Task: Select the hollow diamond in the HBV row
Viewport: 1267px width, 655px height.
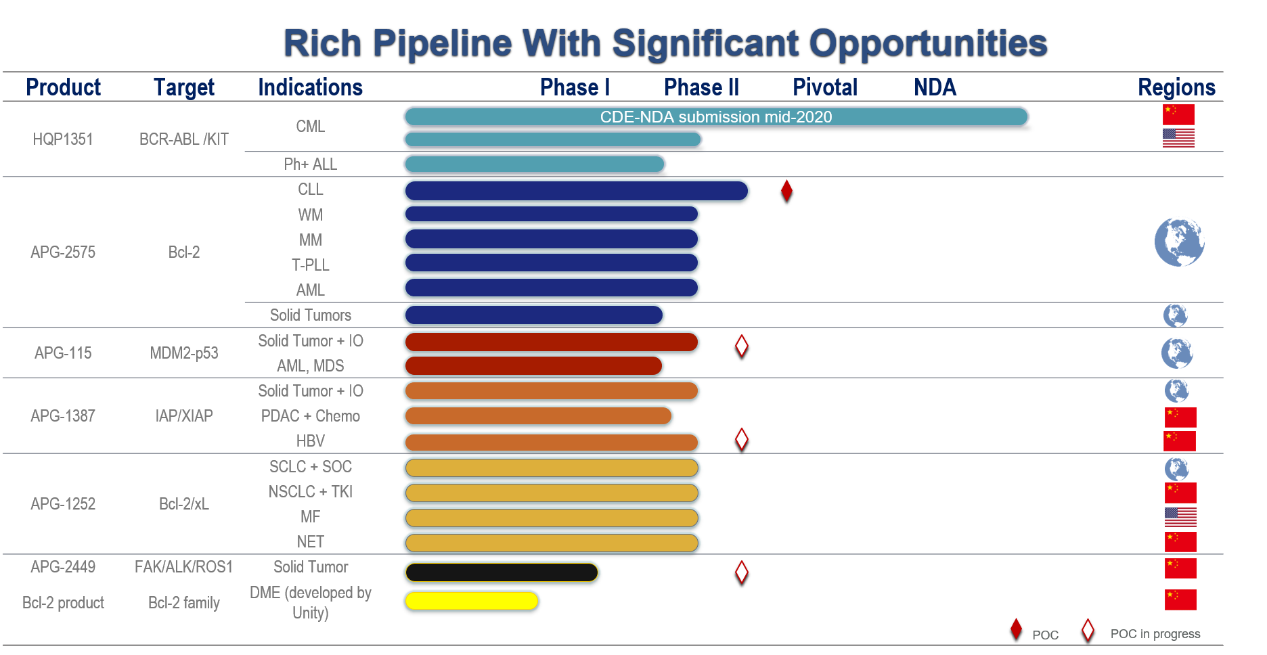Action: click(x=742, y=439)
